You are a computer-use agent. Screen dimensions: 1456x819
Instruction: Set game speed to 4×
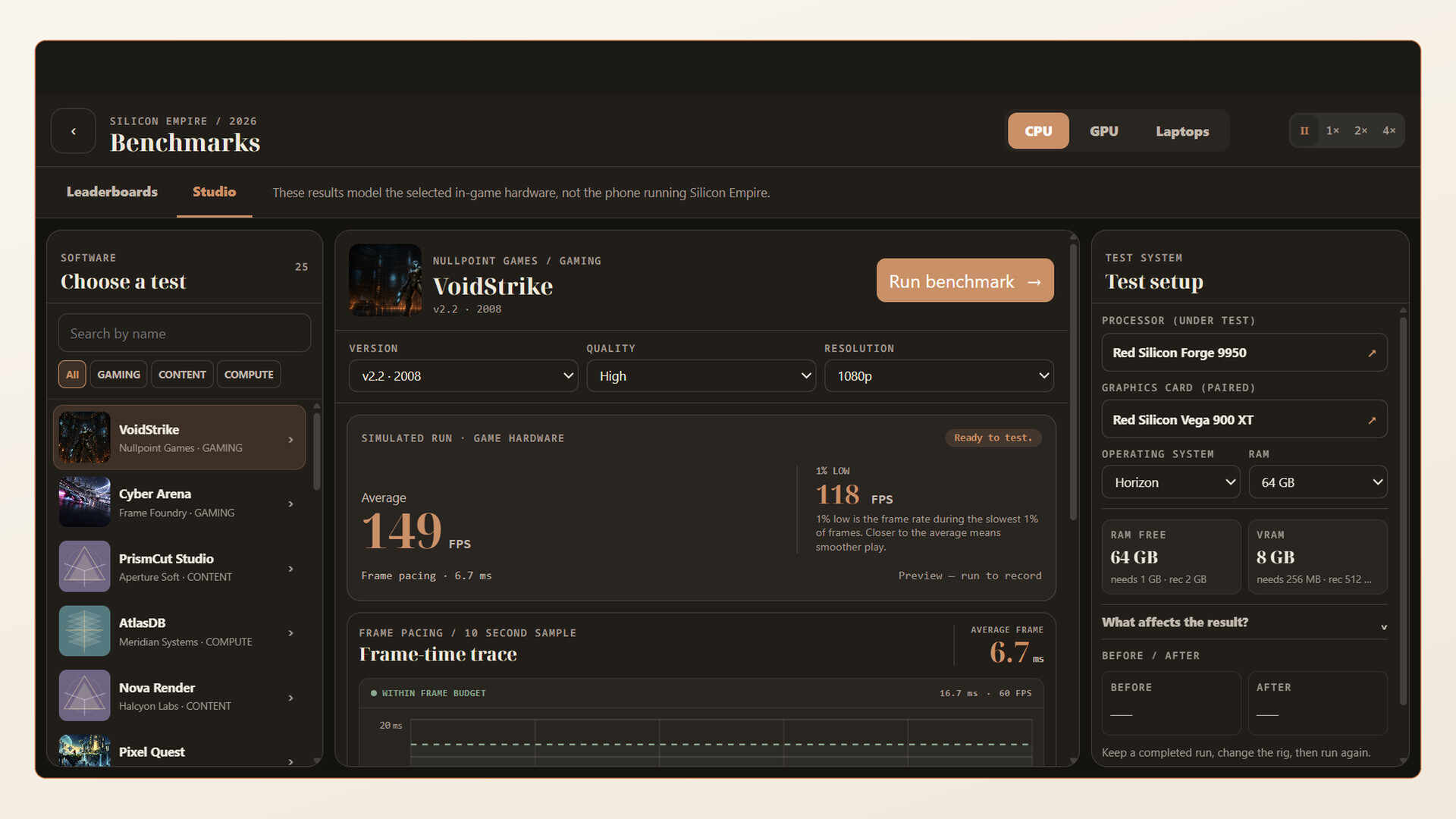tap(1389, 130)
